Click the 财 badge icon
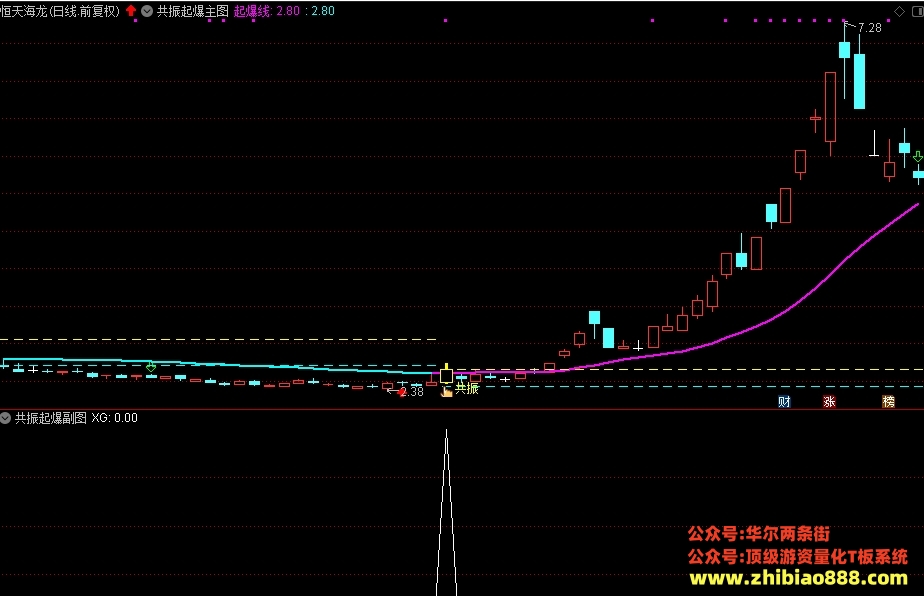924x596 pixels. [784, 401]
